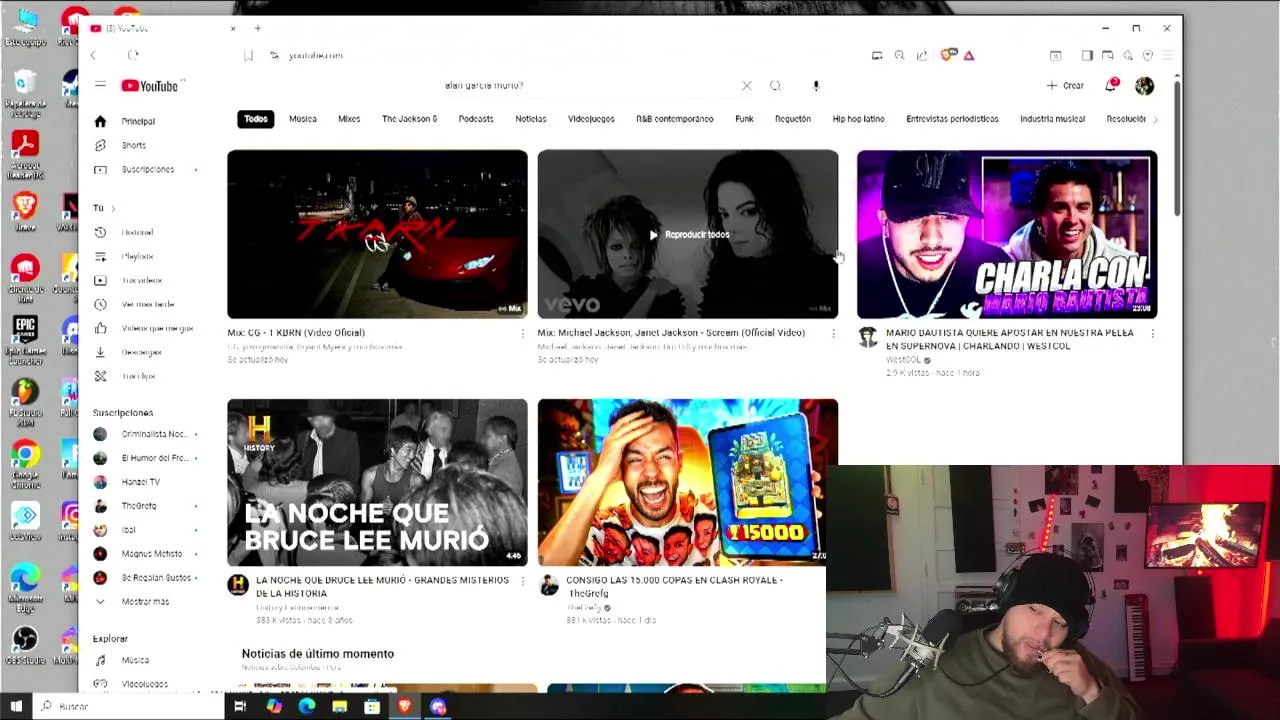Open Brave from the taskbar
The image size is (1280, 720).
coord(405,706)
